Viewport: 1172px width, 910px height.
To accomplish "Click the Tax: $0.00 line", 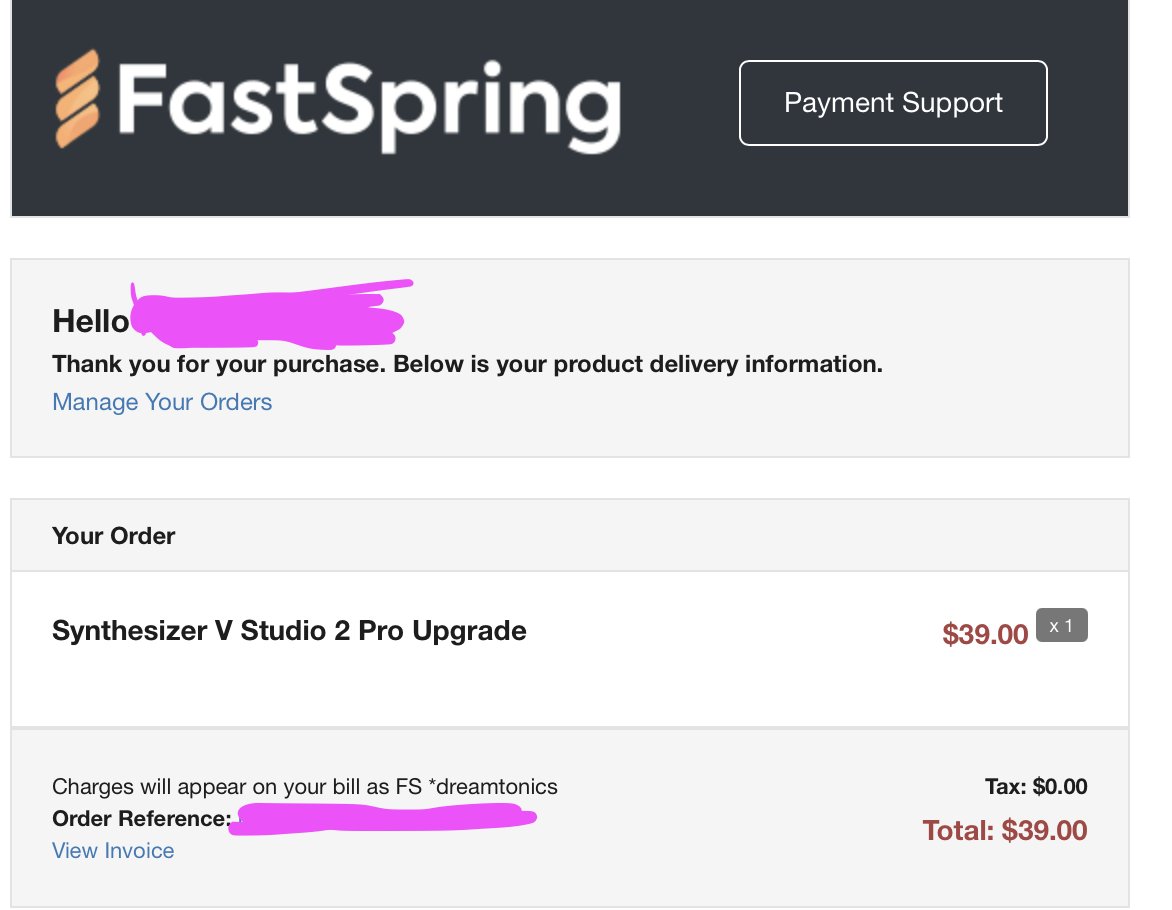I will click(1036, 787).
